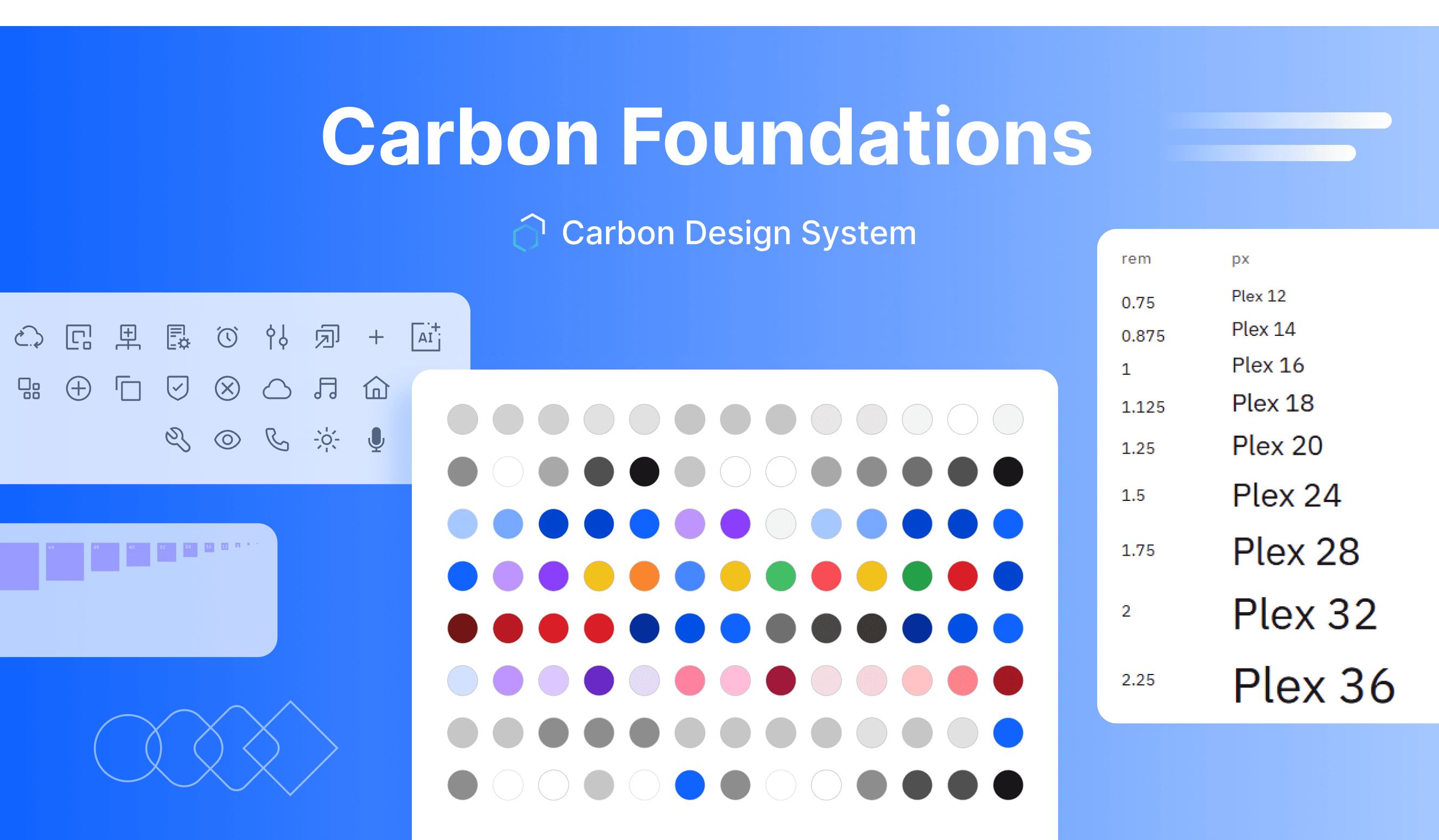Screen dimensions: 1439x840
Task: Select the 'Plex 32' type sample
Action: (1306, 614)
